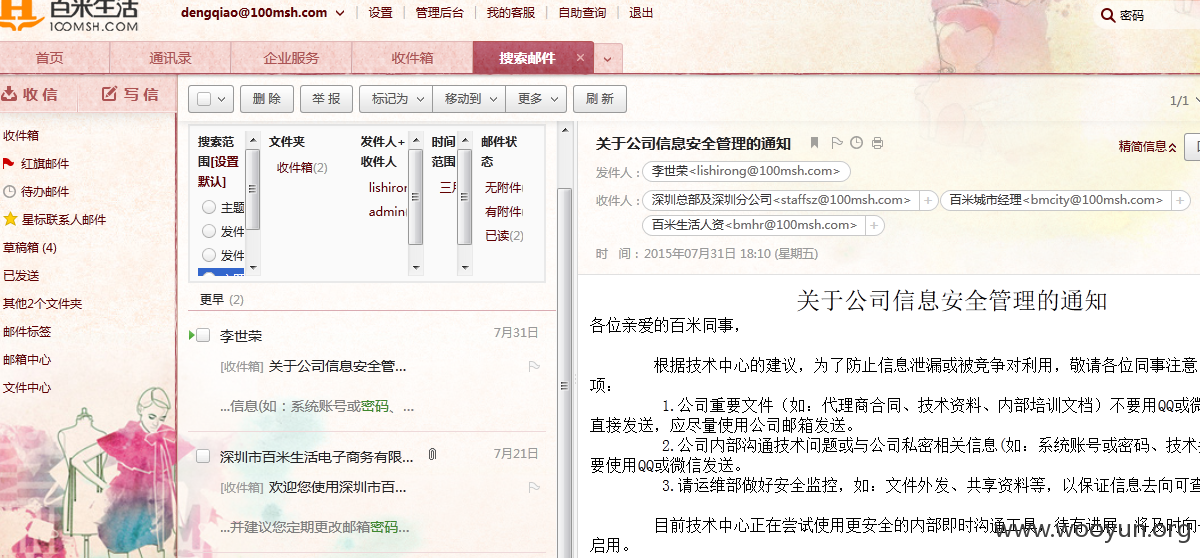1200x558 pixels.
Task: Click the 刷新 button
Action: [x=600, y=99]
